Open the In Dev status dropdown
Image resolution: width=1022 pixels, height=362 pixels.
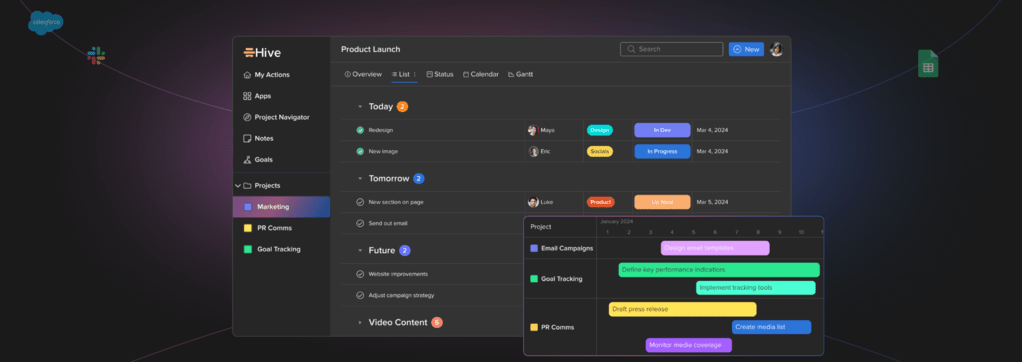[x=662, y=130]
